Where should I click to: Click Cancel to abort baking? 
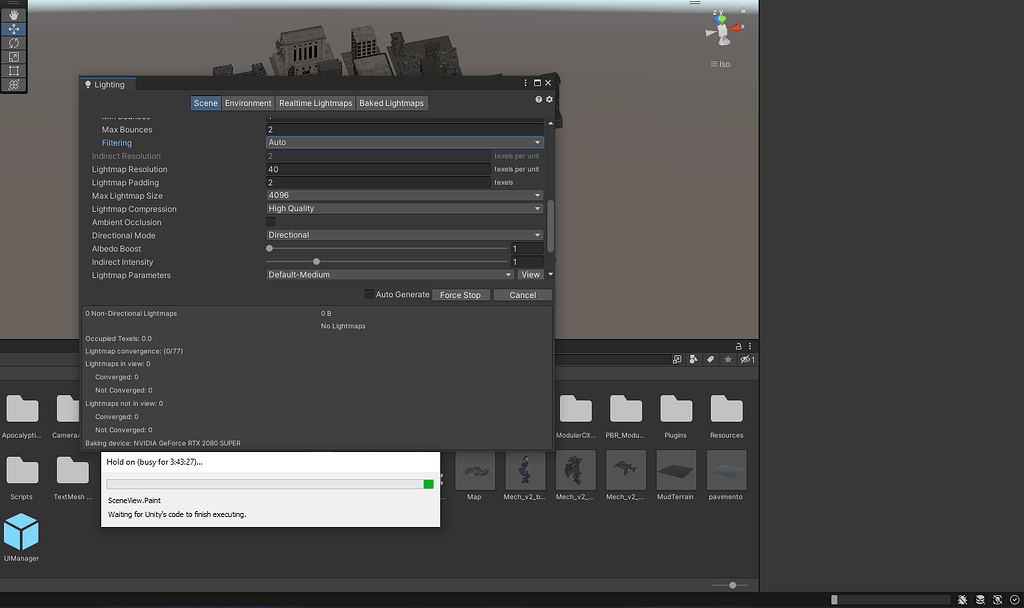pos(522,295)
